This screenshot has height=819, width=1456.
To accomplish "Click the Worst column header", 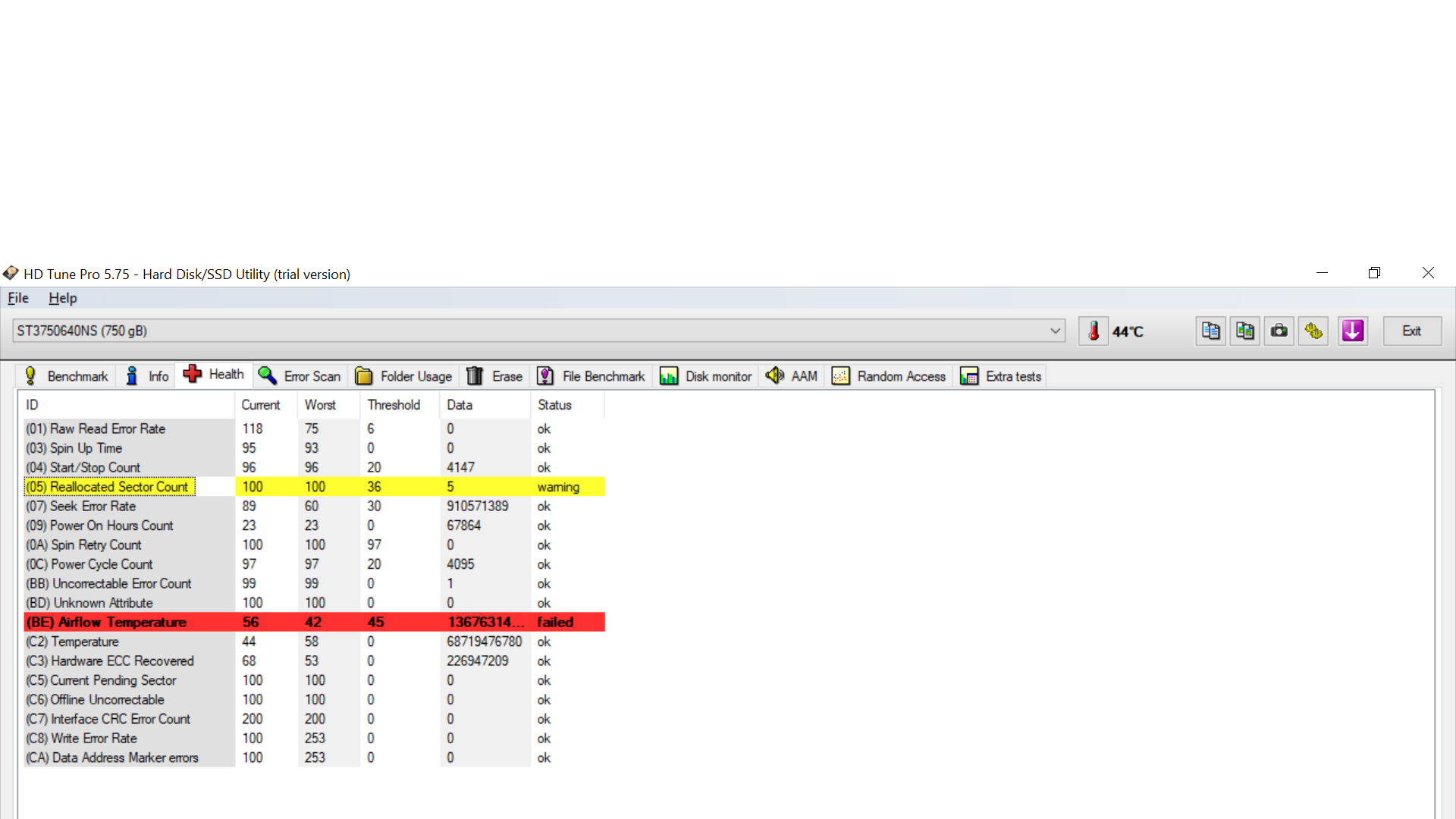I will tap(330, 405).
